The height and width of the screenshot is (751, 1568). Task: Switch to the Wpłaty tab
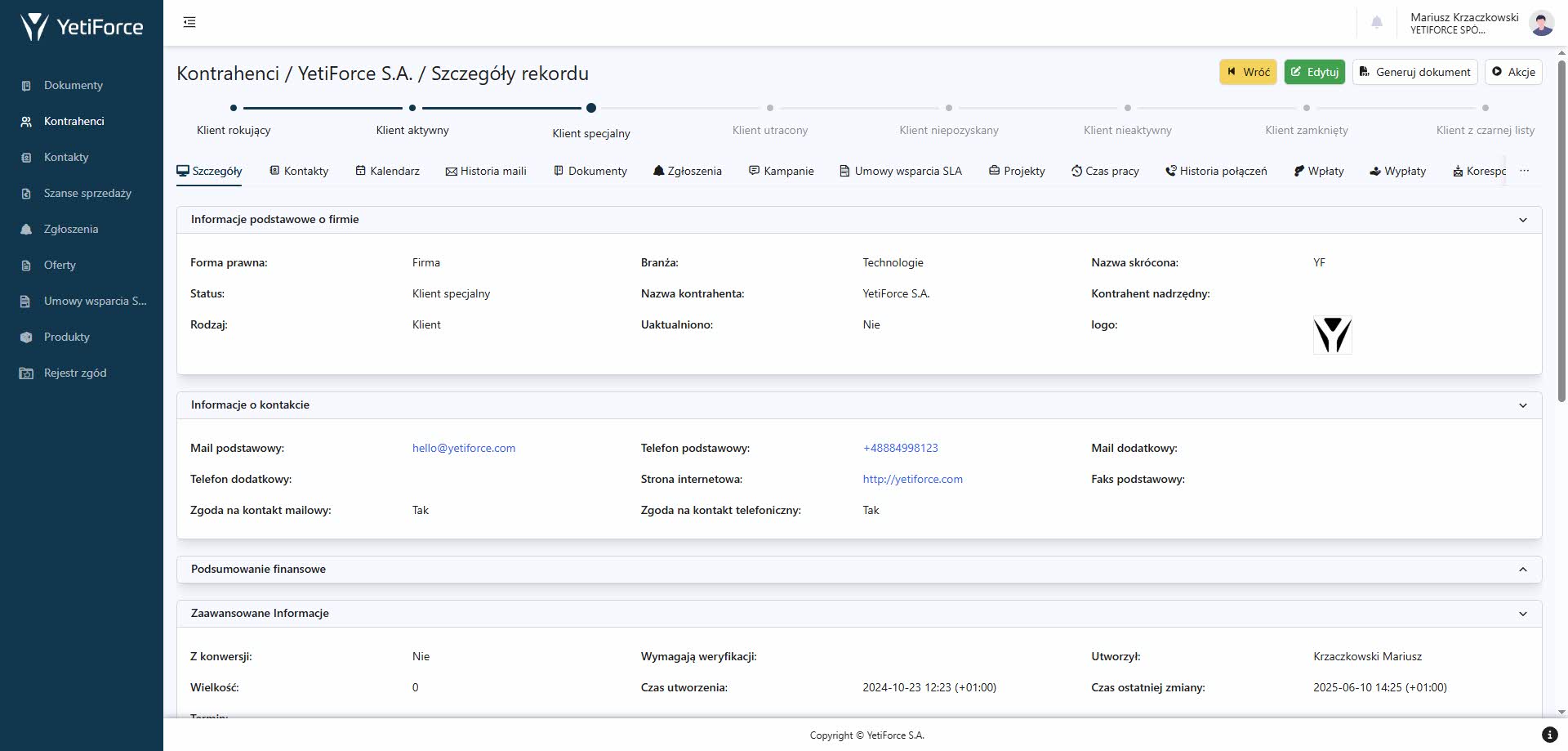pos(1319,171)
